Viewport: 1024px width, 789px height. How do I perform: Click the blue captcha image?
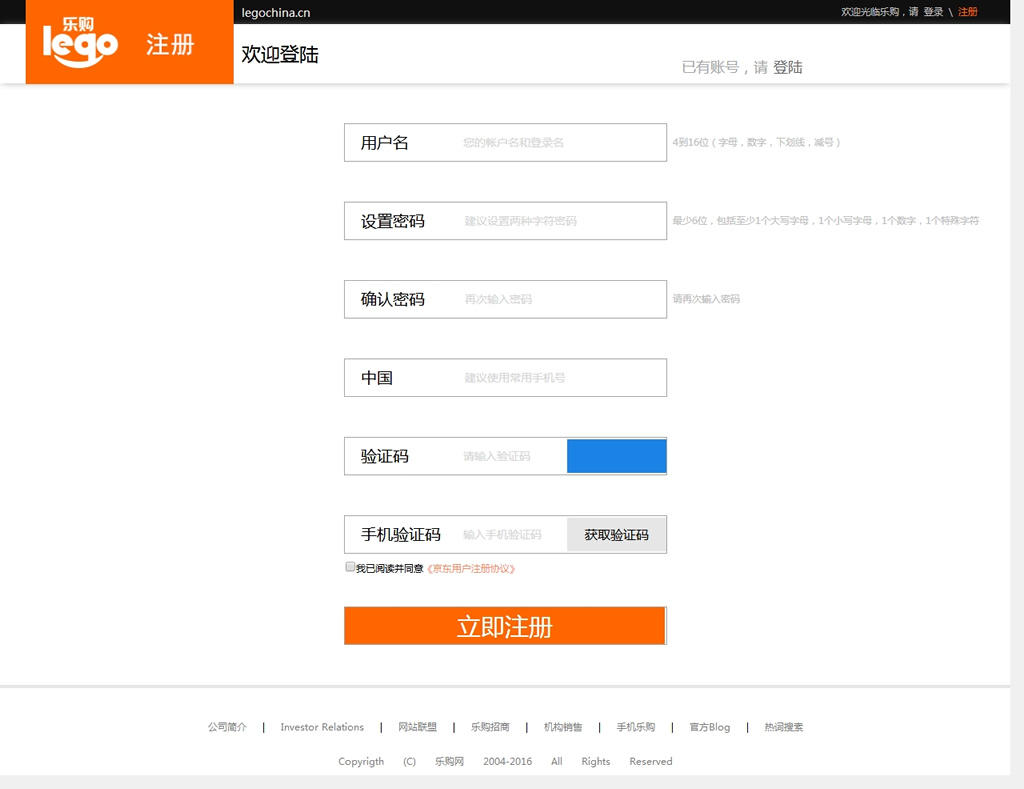point(616,456)
